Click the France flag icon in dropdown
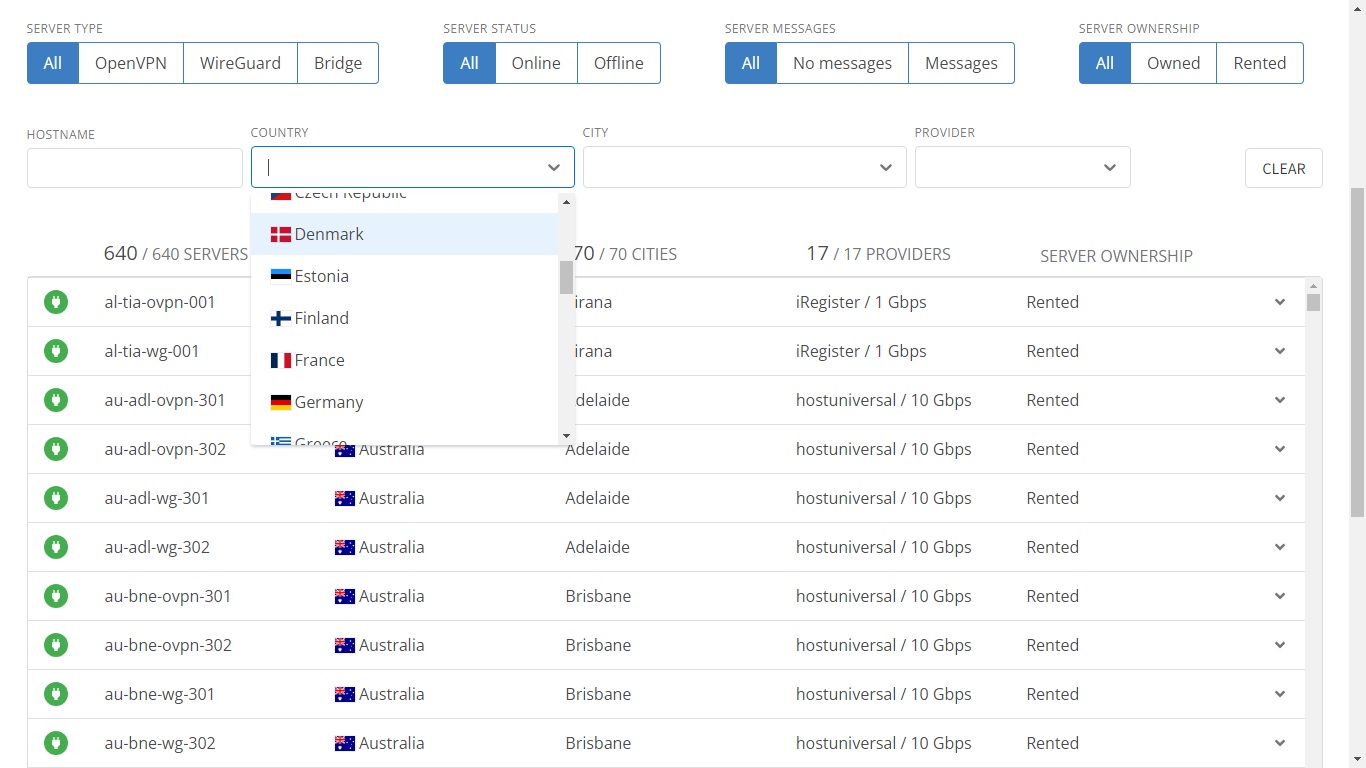The width and height of the screenshot is (1366, 768). [x=281, y=360]
